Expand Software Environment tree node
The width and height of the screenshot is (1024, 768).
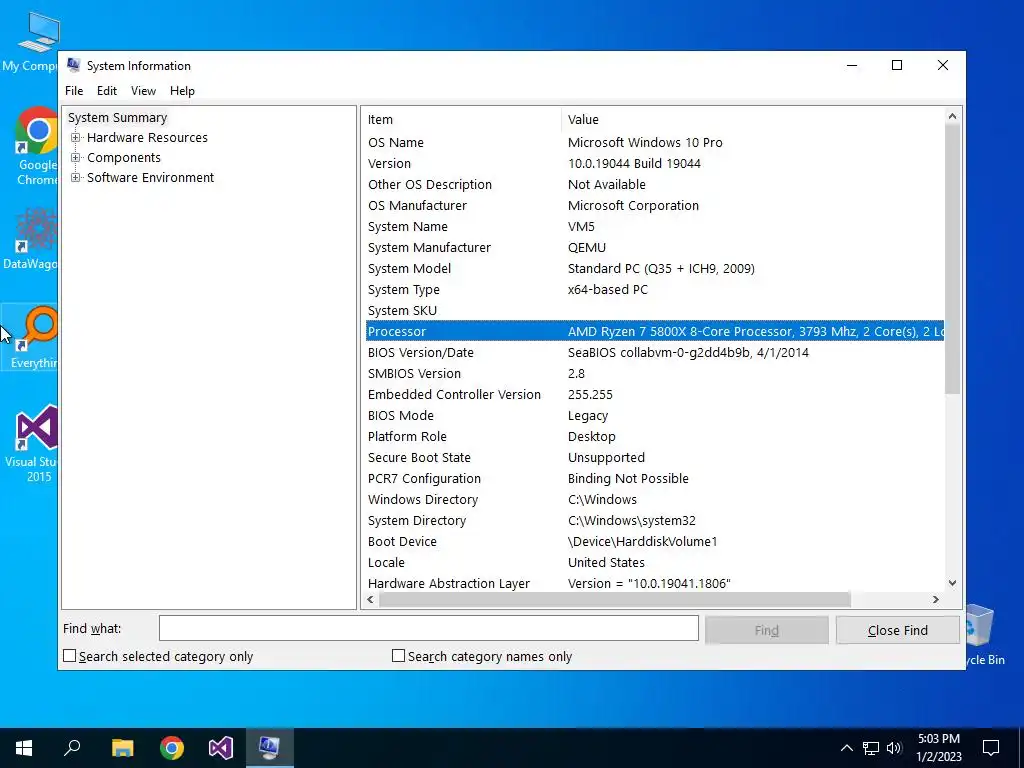[76, 178]
